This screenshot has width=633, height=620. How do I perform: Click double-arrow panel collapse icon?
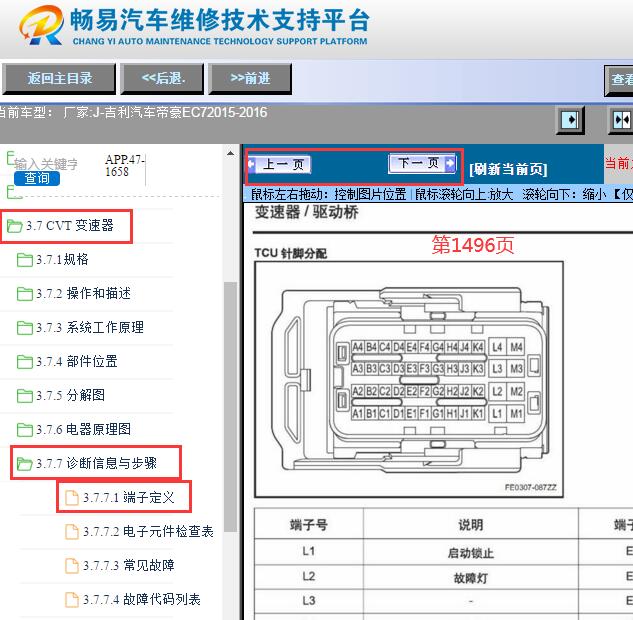tap(621, 120)
